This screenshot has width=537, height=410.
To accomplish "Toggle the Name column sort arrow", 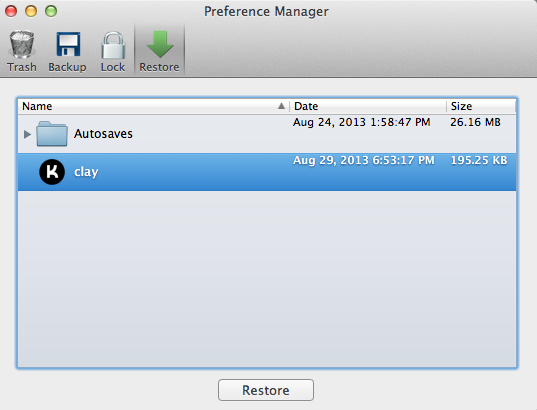I will click(x=281, y=106).
